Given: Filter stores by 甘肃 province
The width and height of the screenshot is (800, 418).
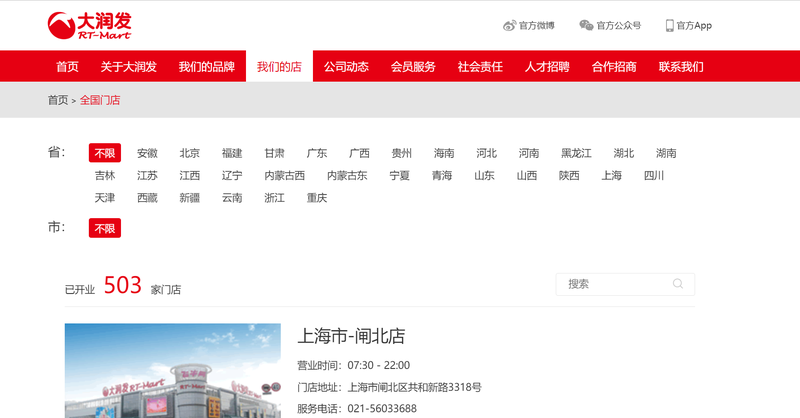Looking at the screenshot, I should [274, 153].
